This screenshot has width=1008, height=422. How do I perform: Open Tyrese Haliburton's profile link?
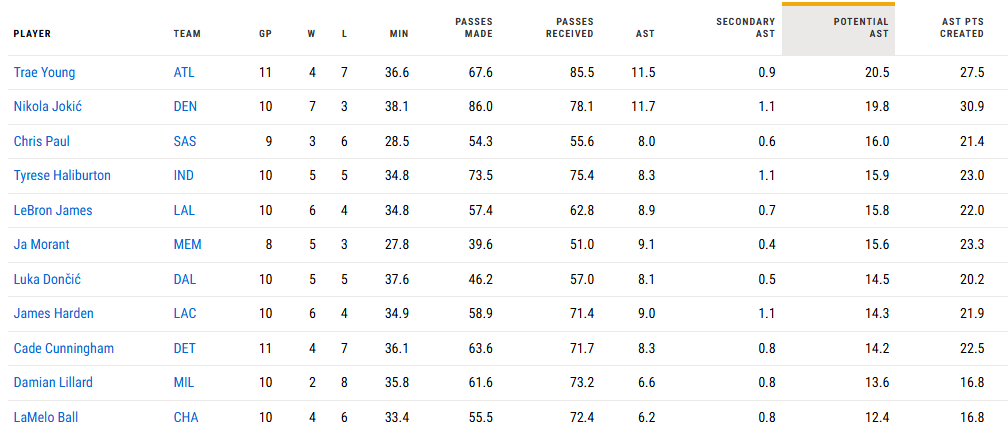pos(62,176)
